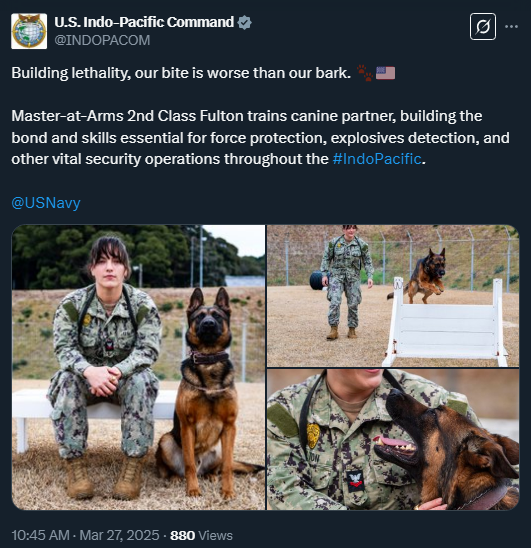Click the gold badge in the close-up photo
Image resolution: width=531 pixels, height=548 pixels.
(x=313, y=435)
